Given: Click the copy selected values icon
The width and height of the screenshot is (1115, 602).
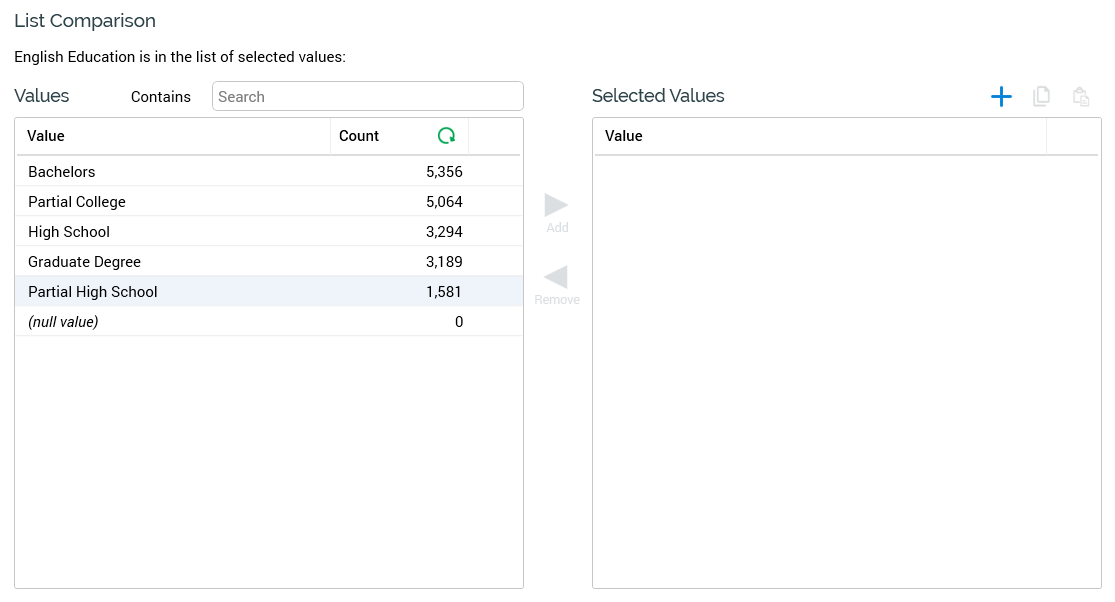Looking at the screenshot, I should [1041, 96].
